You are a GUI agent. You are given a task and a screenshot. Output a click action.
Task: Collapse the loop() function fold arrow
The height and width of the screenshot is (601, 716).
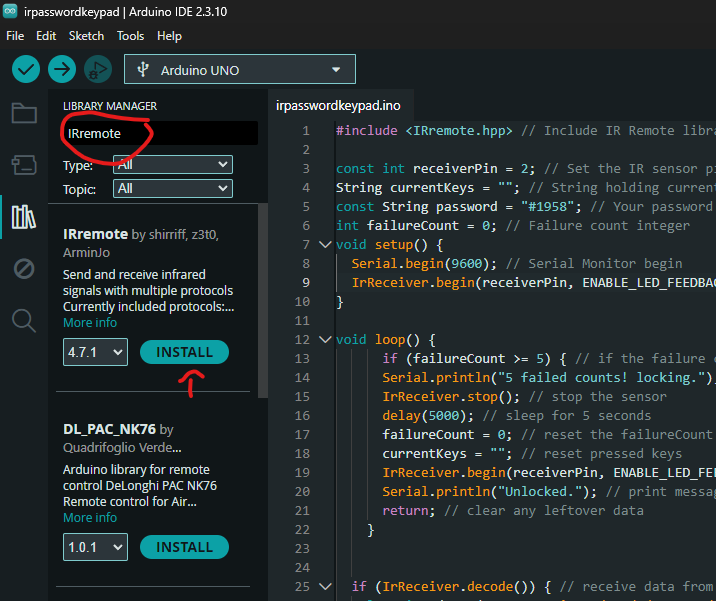tap(325, 340)
